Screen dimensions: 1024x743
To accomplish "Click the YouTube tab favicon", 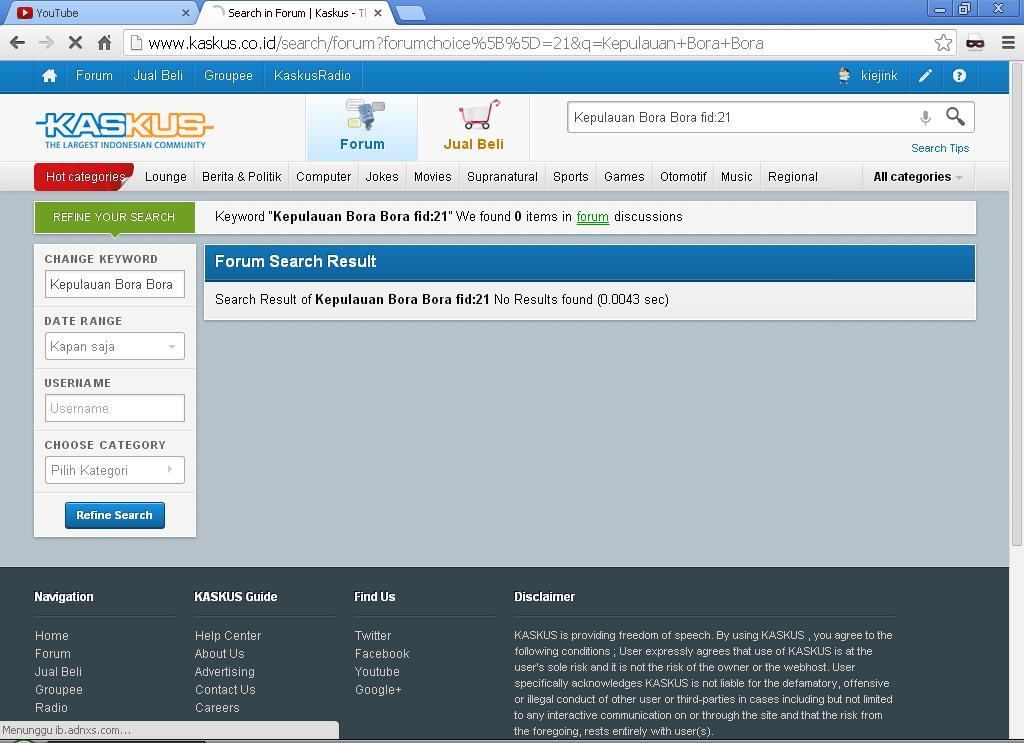I will 25,12.
